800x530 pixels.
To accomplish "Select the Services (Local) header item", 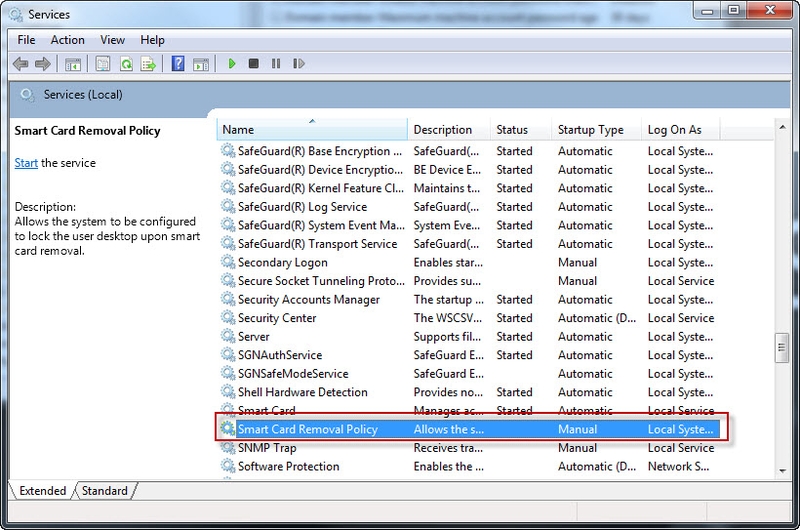I will pyautogui.click(x=83, y=95).
